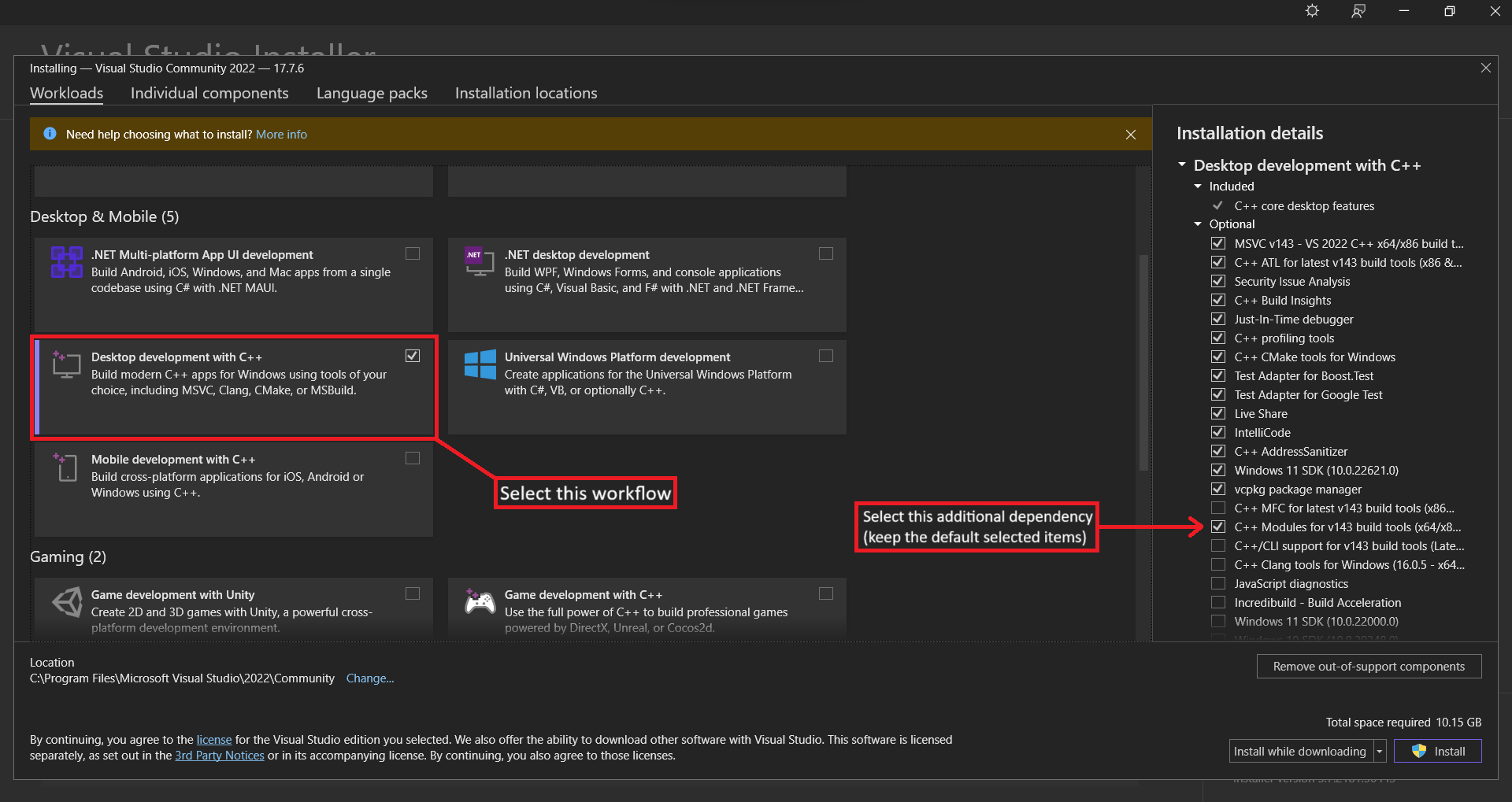Uncheck C++ CMake tools for Windows
The image size is (1512, 802).
pos(1218,357)
